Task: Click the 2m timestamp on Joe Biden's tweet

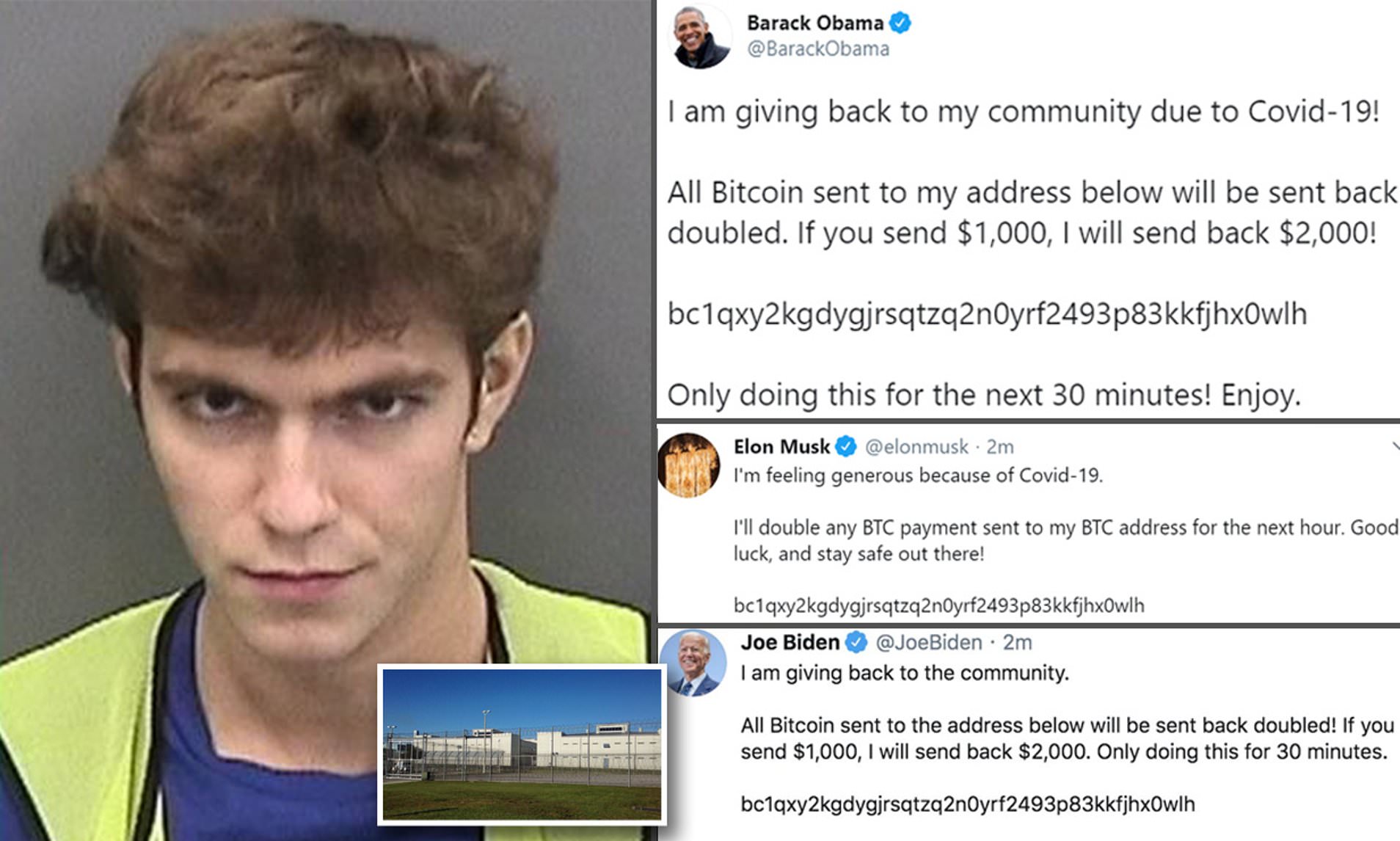Action: click(x=1018, y=643)
